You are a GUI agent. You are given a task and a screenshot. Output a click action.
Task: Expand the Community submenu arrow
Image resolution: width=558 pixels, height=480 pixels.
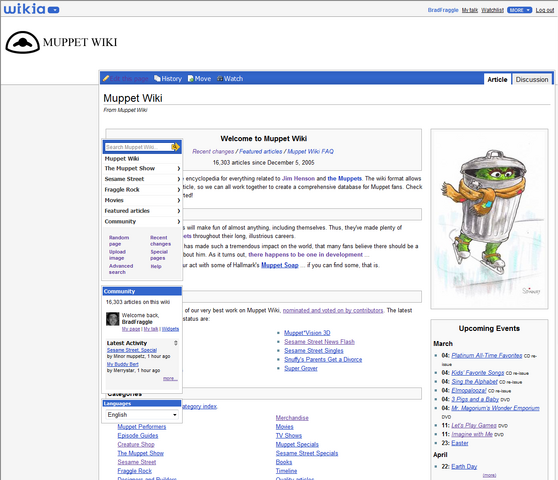179,222
